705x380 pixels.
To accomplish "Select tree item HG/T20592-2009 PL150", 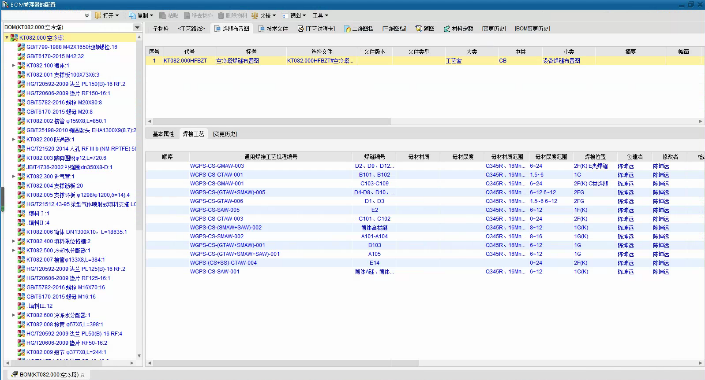I will point(76,84).
